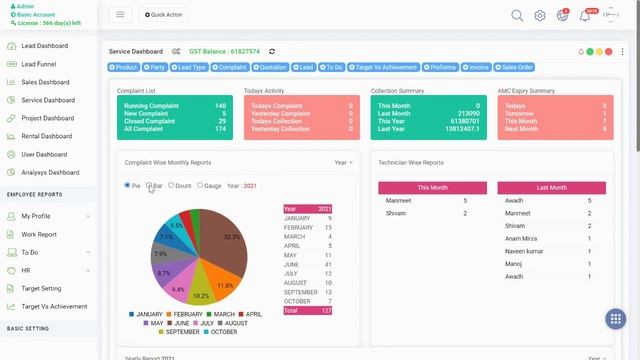Viewport: 640px width, 360px height.
Task: Click the Running Complaint row in Complaint List
Action: point(175,106)
